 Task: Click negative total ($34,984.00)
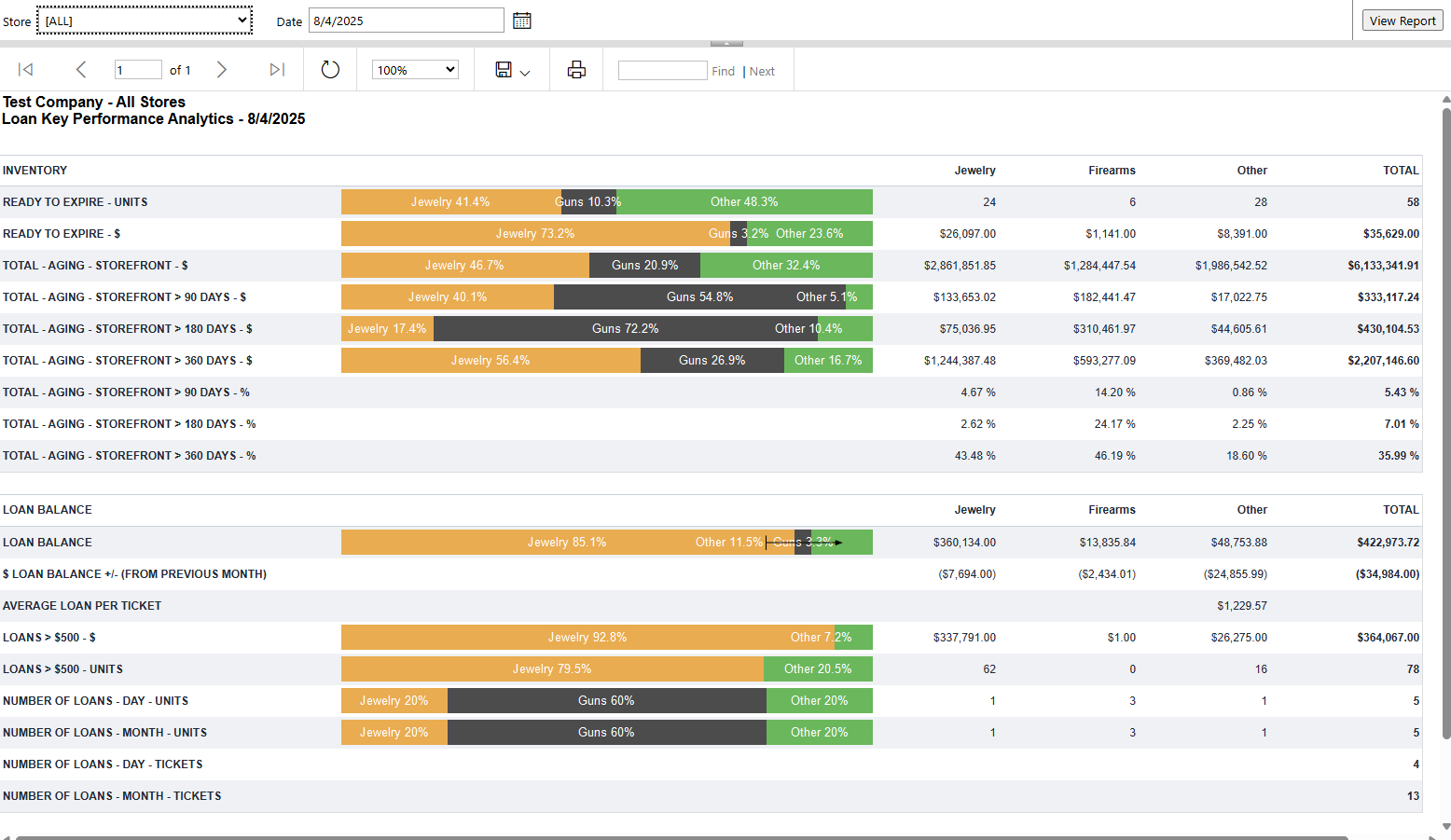tap(1388, 574)
